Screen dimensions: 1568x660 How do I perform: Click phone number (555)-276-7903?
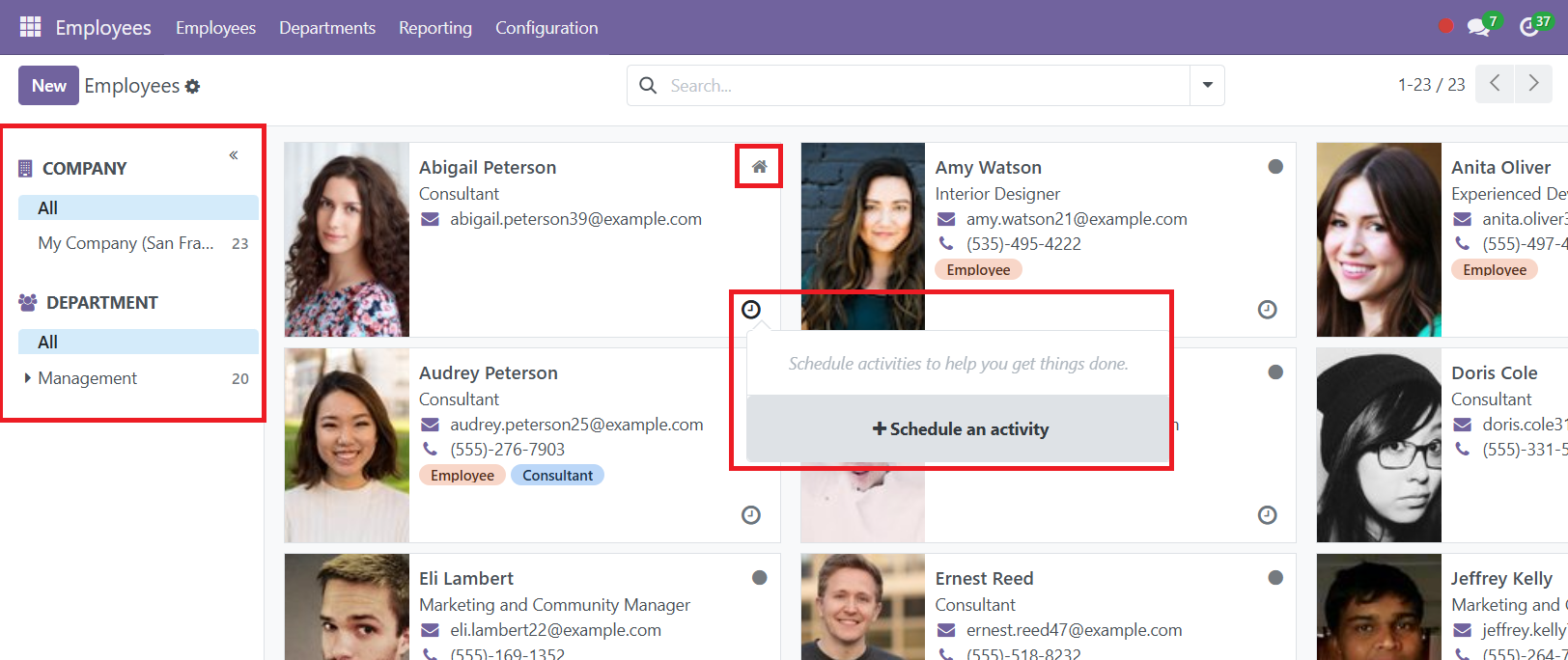pyautogui.click(x=507, y=450)
